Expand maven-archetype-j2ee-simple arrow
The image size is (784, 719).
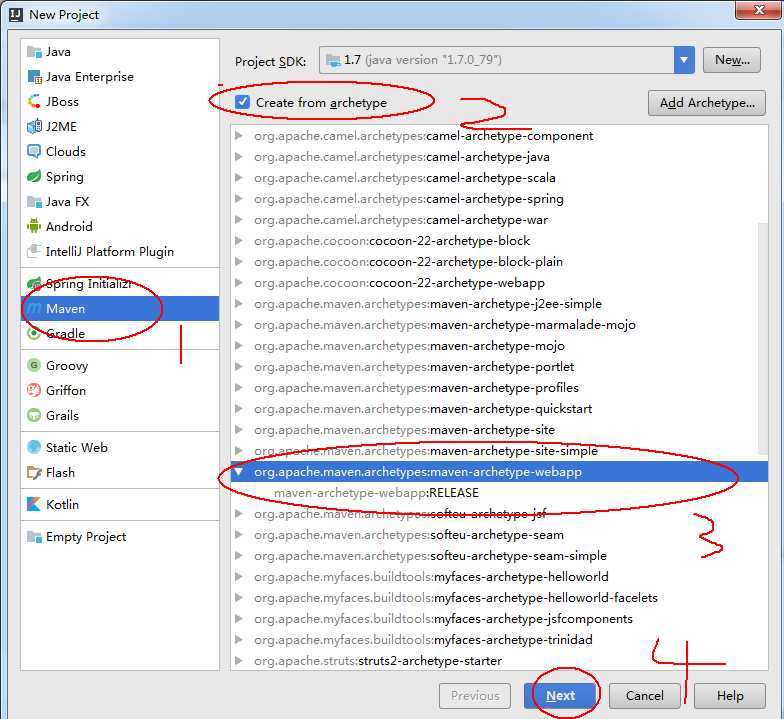(x=239, y=304)
